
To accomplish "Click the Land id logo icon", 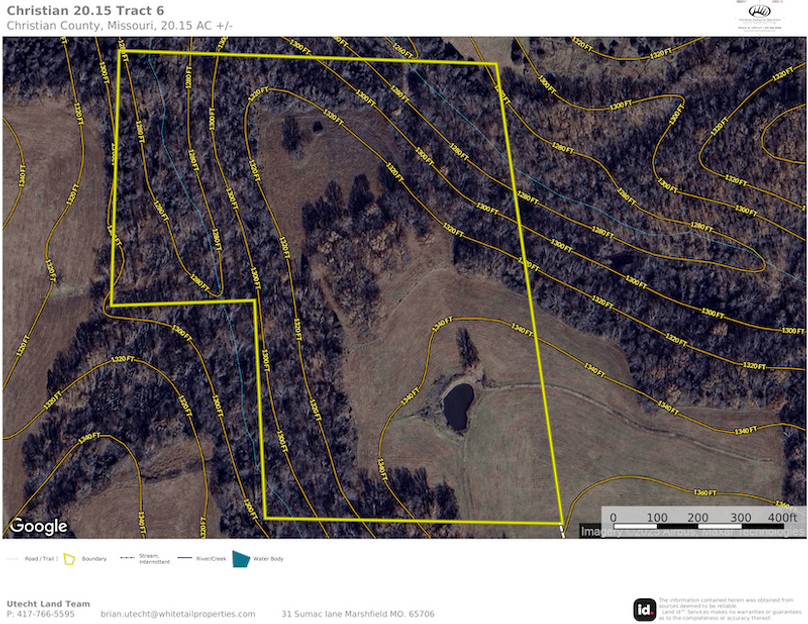I will pyautogui.click(x=644, y=610).
